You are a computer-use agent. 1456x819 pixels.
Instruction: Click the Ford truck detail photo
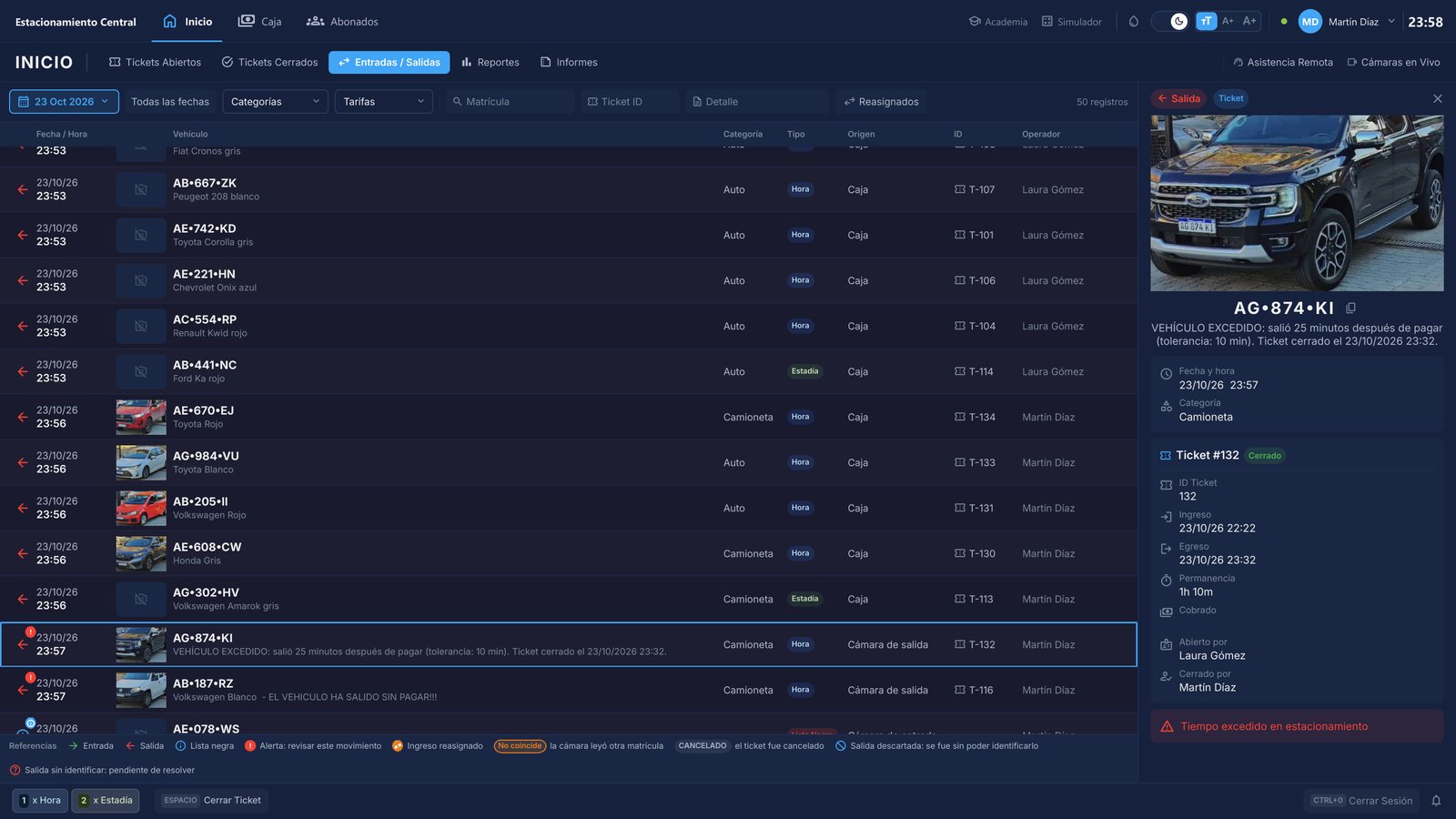click(x=1297, y=203)
